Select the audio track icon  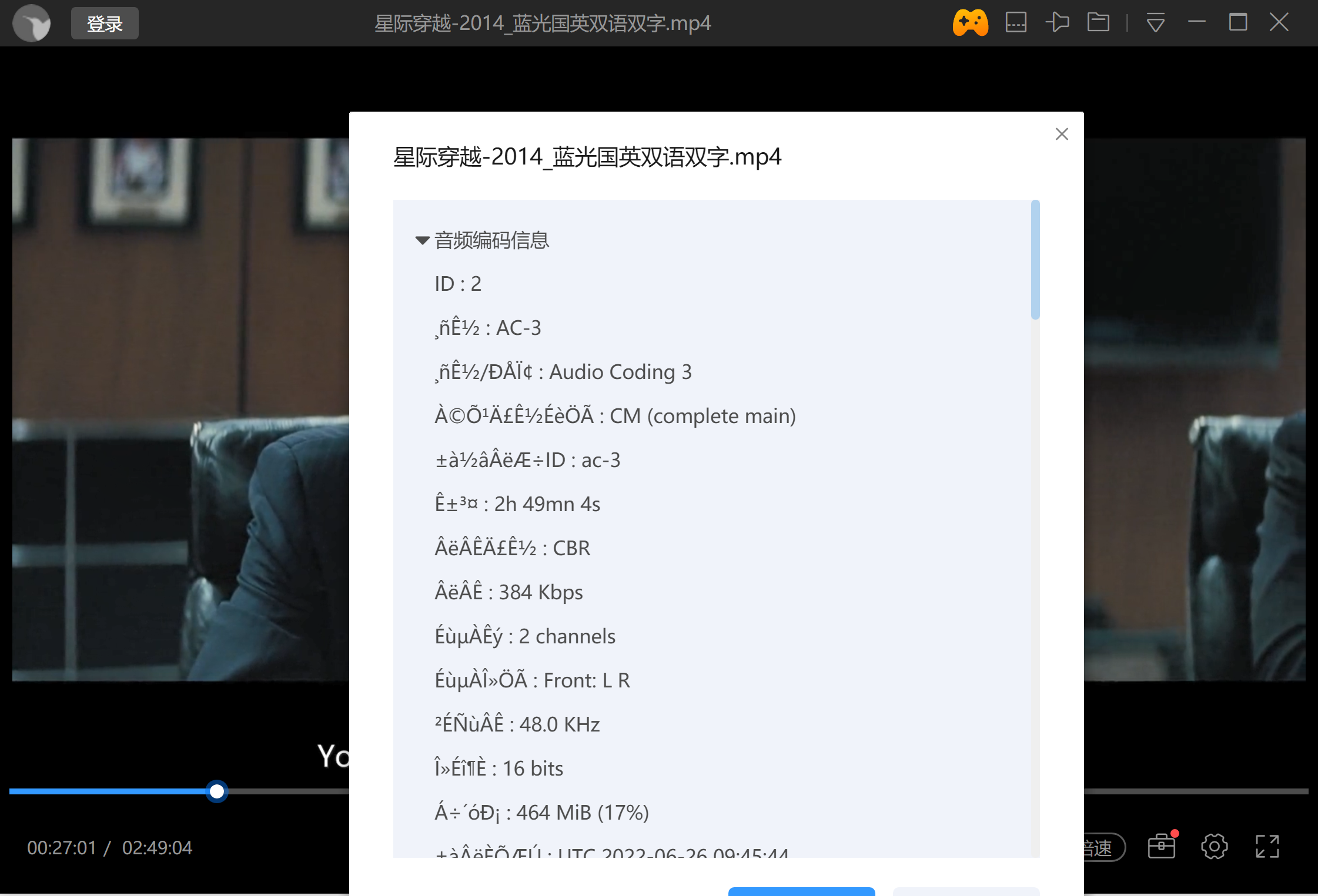coord(1057,23)
